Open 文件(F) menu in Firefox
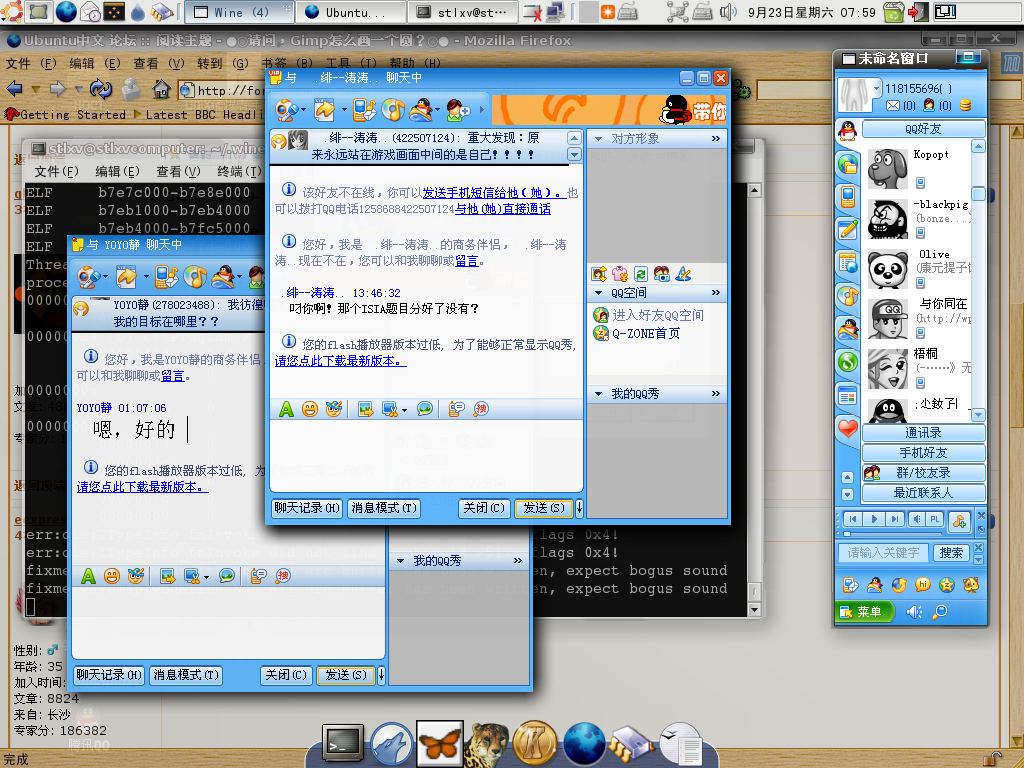The height and width of the screenshot is (768, 1024). [x=31, y=63]
